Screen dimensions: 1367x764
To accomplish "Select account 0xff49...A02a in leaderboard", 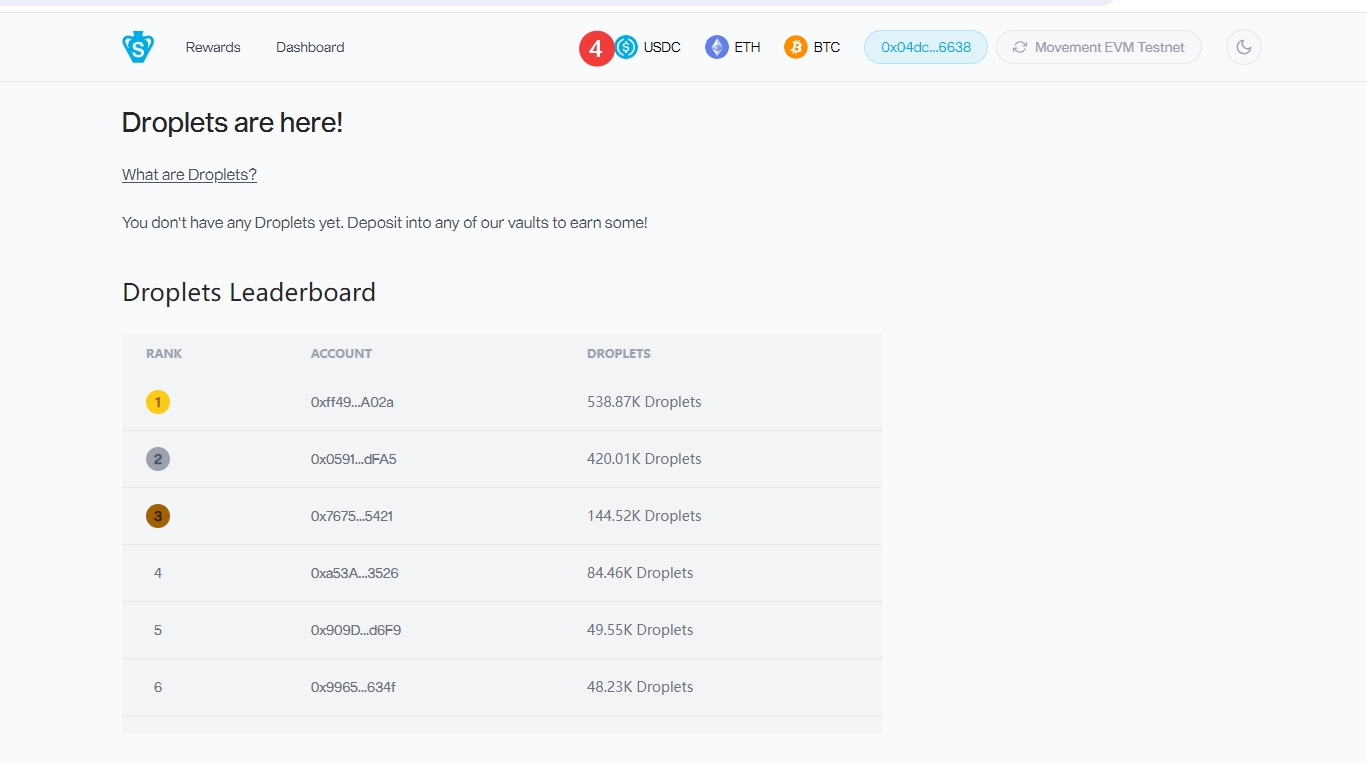I will coord(352,402).
